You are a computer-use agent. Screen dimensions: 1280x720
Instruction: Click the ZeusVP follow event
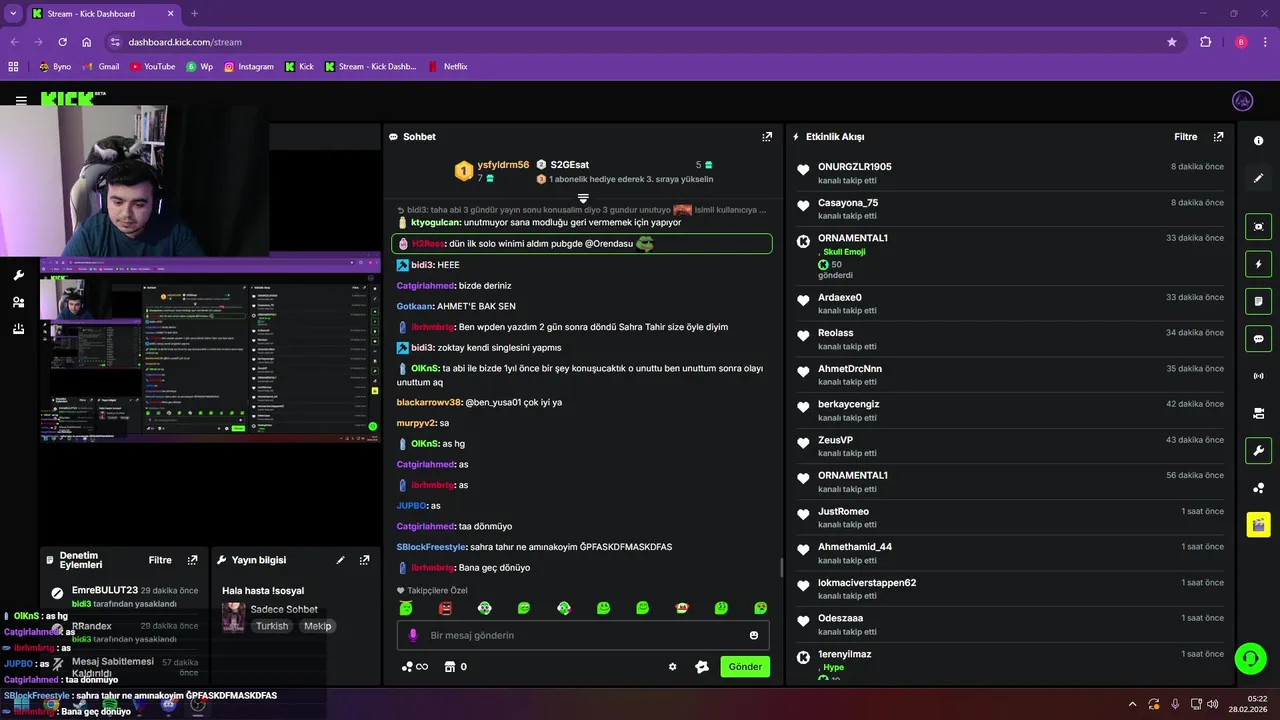[1010, 446]
